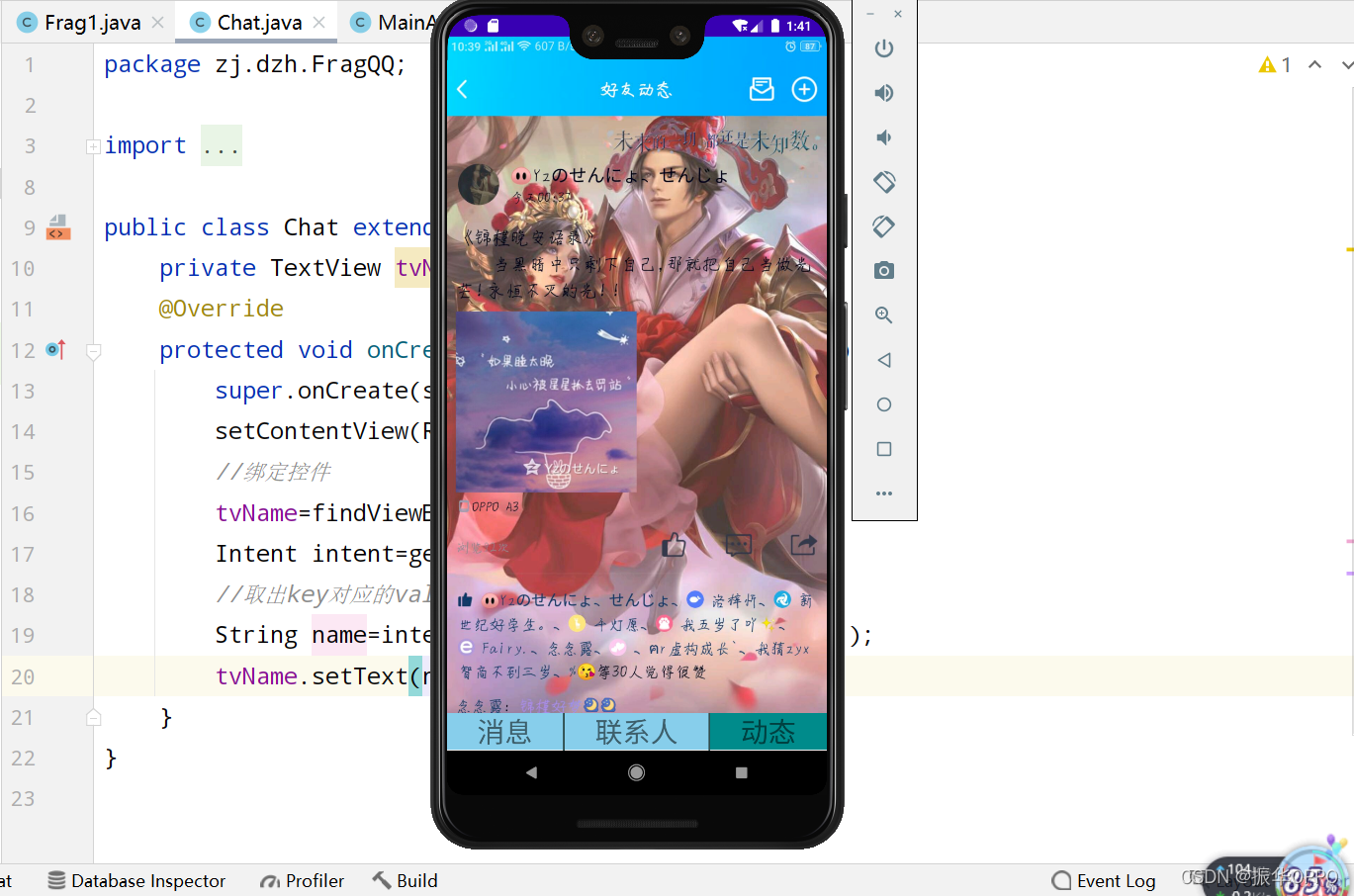Image resolution: width=1354 pixels, height=896 pixels.
Task: Jump to previous highlighted error arrow
Action: (1314, 64)
